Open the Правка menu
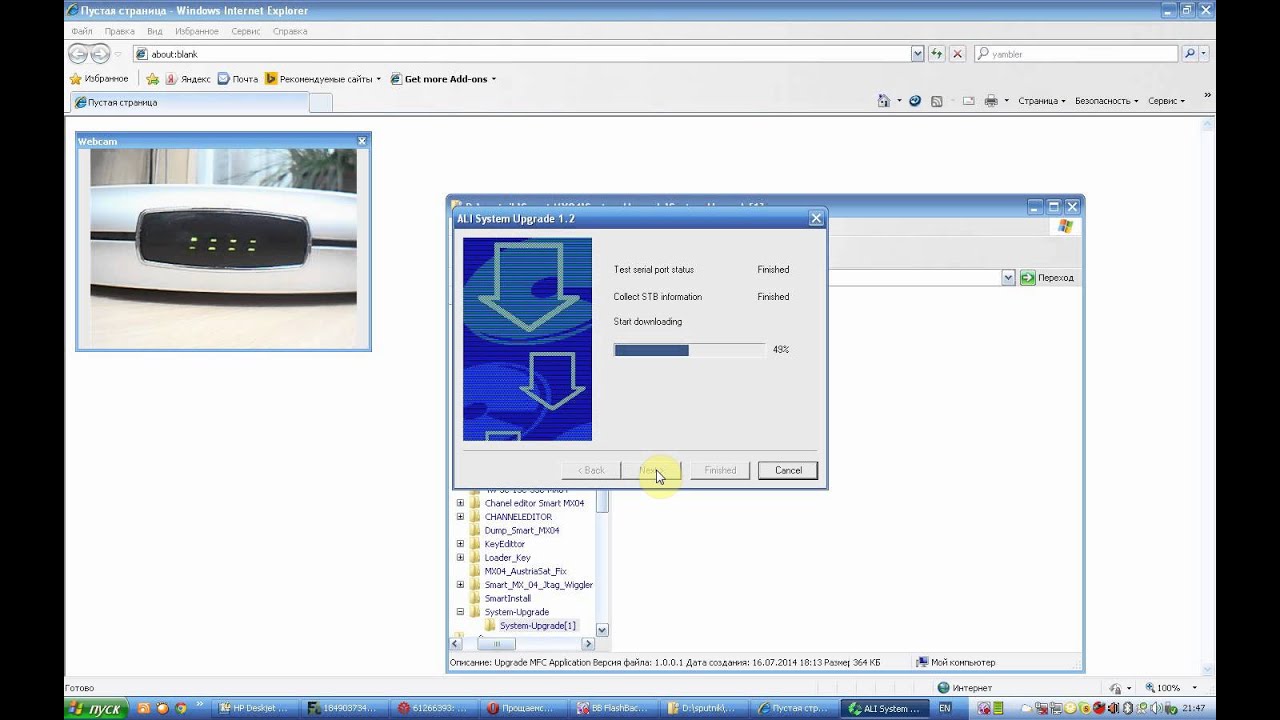Viewport: 1280px width, 720px height. click(120, 31)
